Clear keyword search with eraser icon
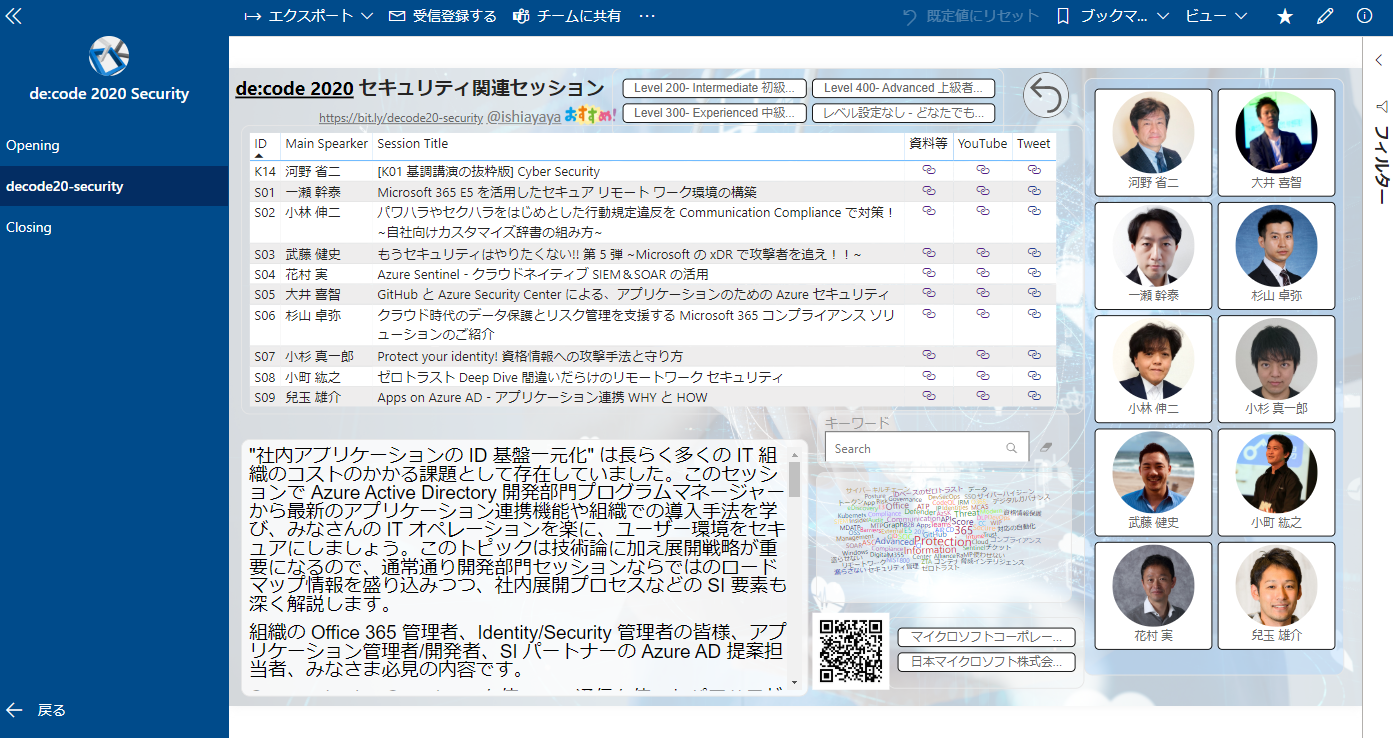 [x=1046, y=448]
